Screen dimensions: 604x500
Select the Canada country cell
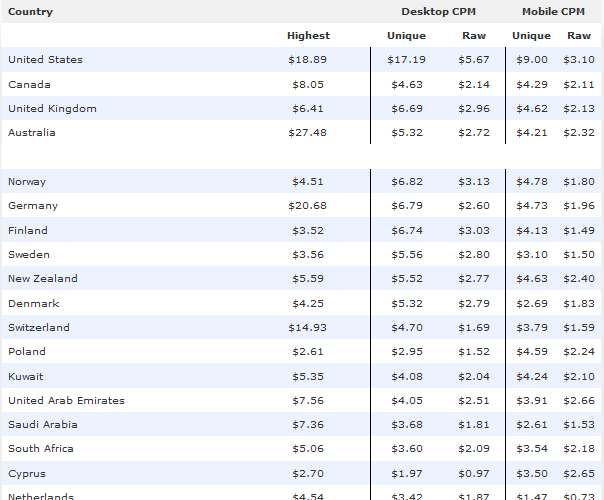[28, 85]
